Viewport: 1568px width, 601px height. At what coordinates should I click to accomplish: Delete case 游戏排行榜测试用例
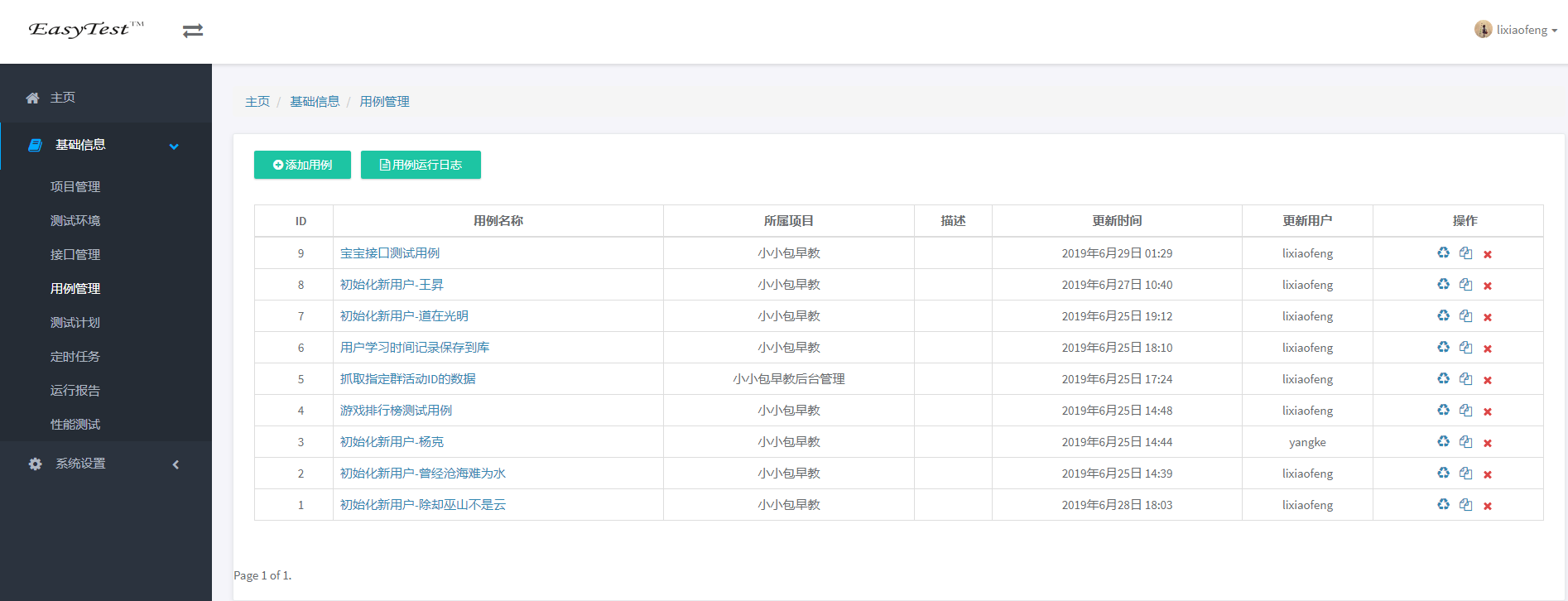point(1488,411)
